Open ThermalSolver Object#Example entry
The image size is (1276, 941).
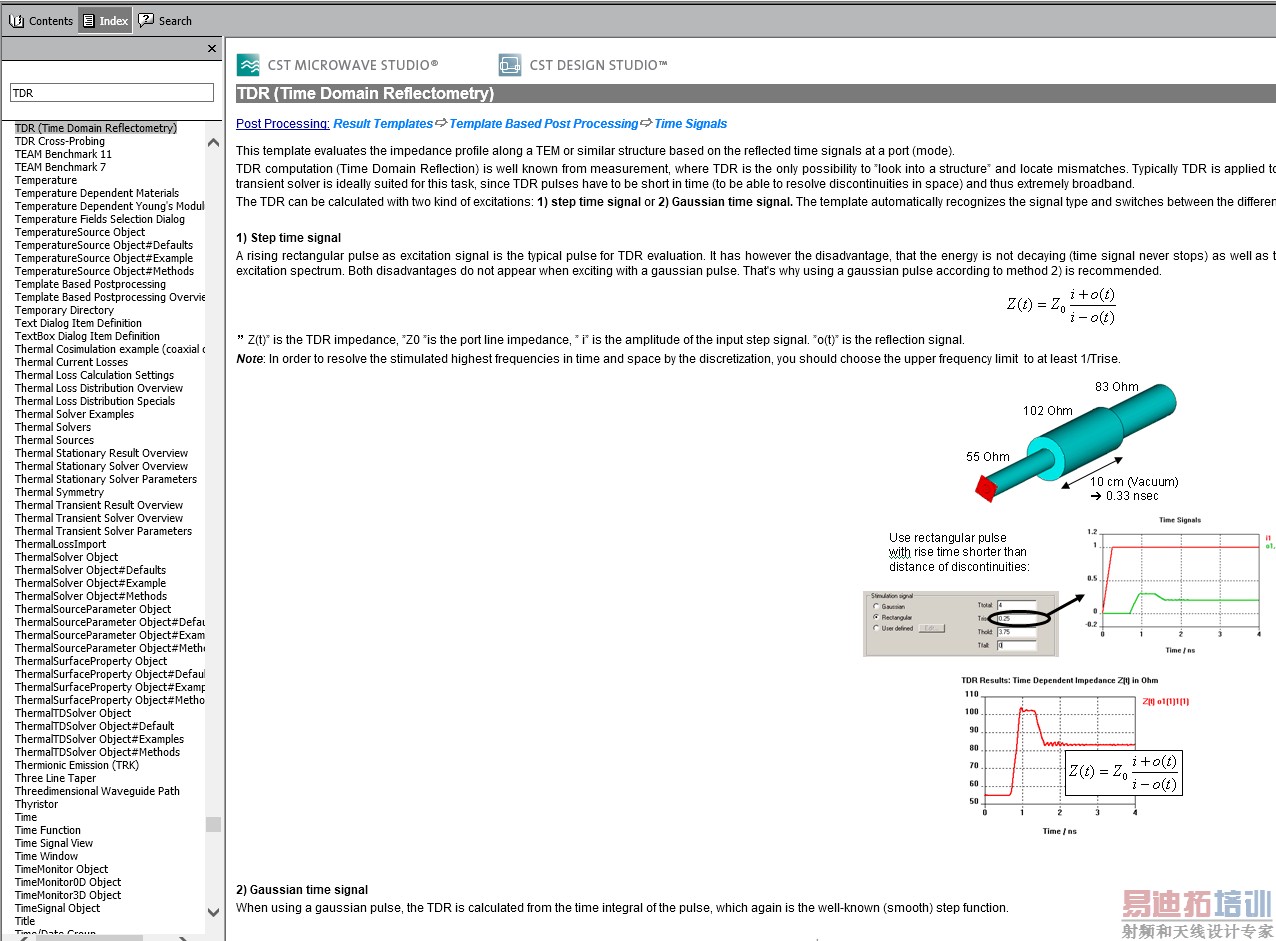click(91, 583)
